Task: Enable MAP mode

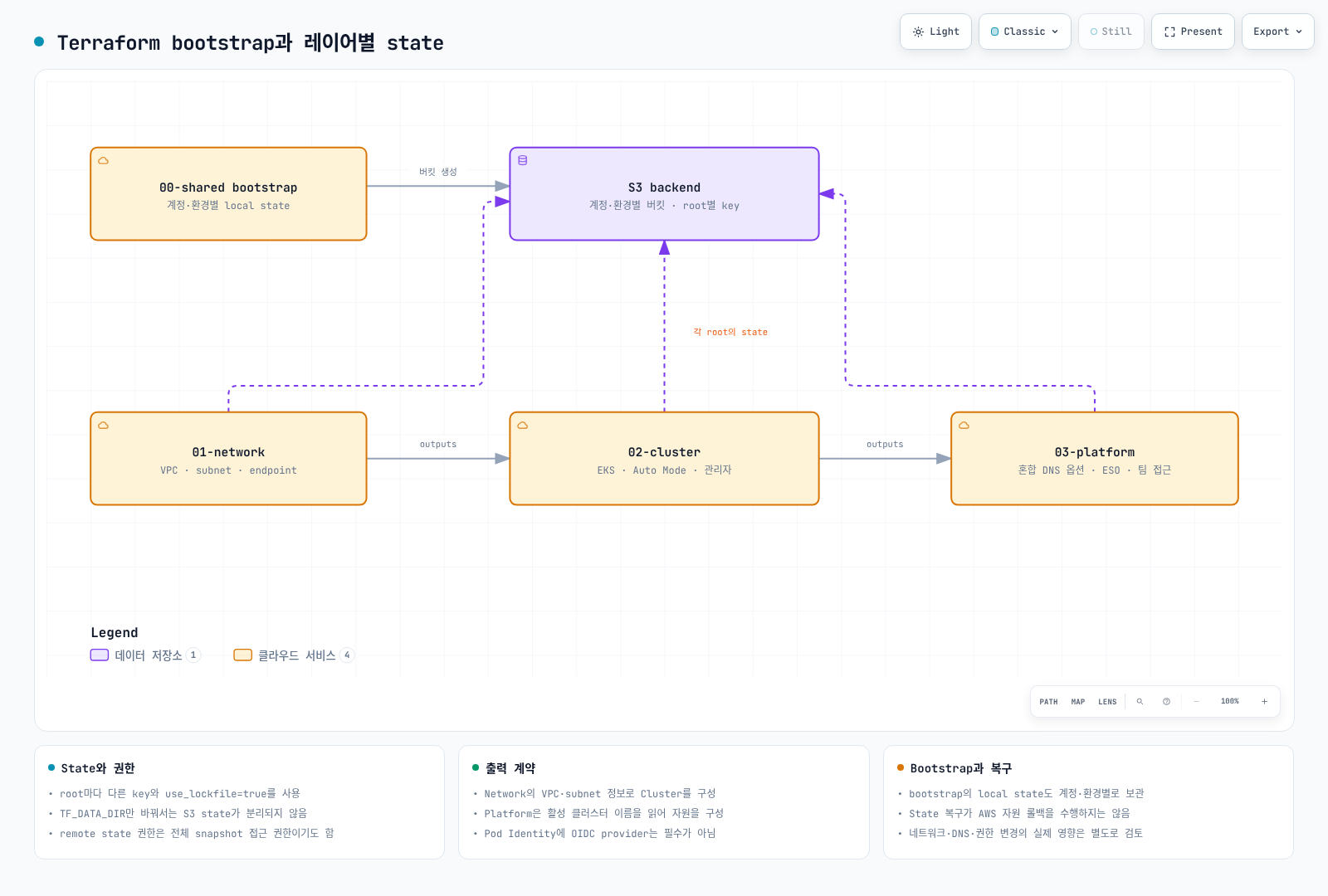Action: point(1077,702)
